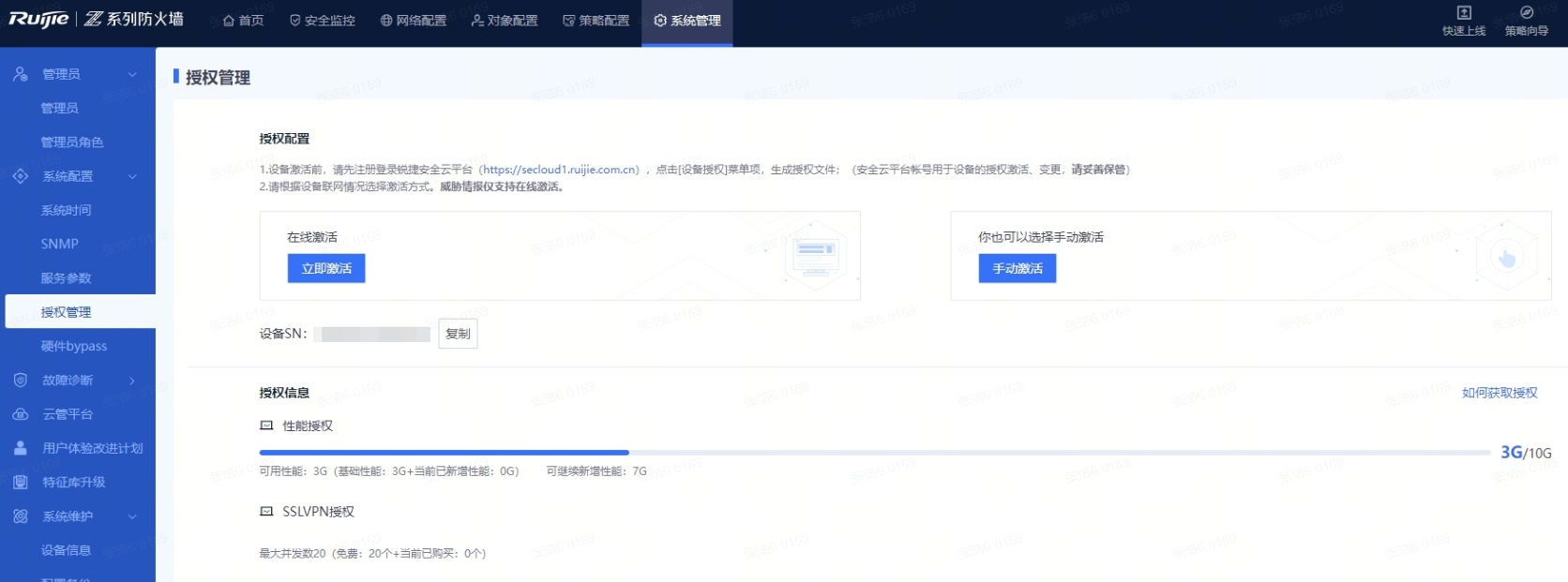This screenshot has width=1568, height=582.
Task: Open the 安全监控 top menu
Action: [x=322, y=21]
